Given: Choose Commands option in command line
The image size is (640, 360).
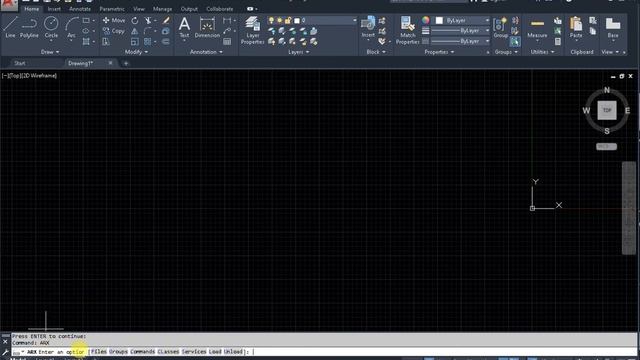Looking at the screenshot, I should point(142,351).
